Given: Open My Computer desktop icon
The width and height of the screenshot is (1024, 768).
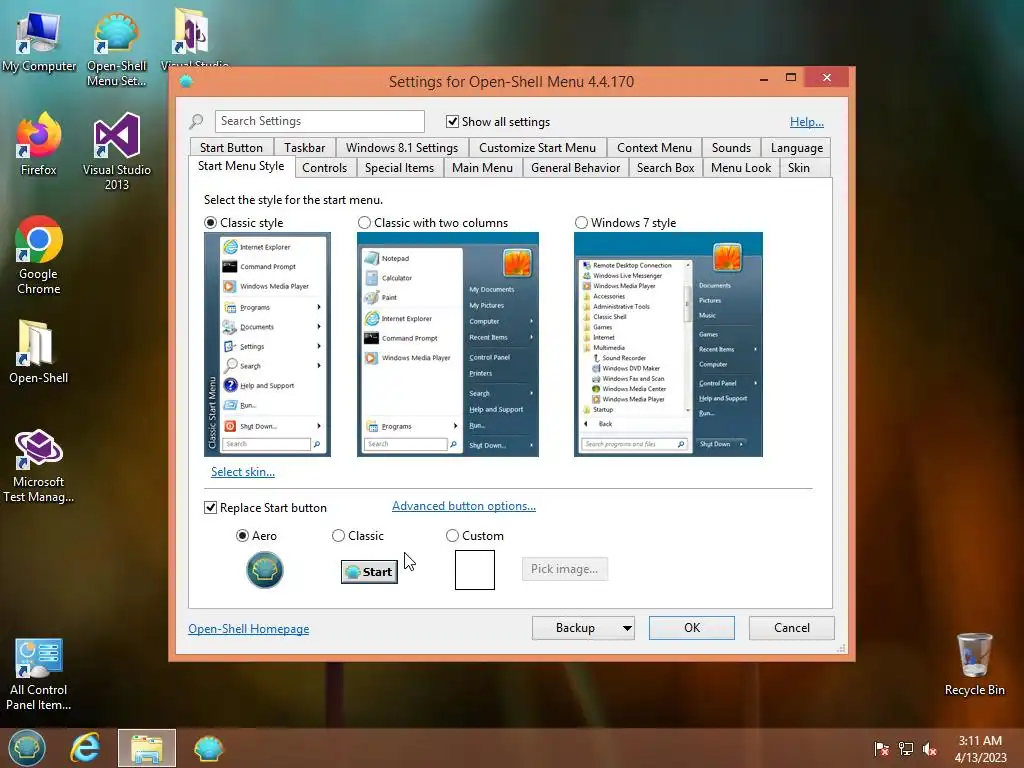Looking at the screenshot, I should pyautogui.click(x=39, y=40).
